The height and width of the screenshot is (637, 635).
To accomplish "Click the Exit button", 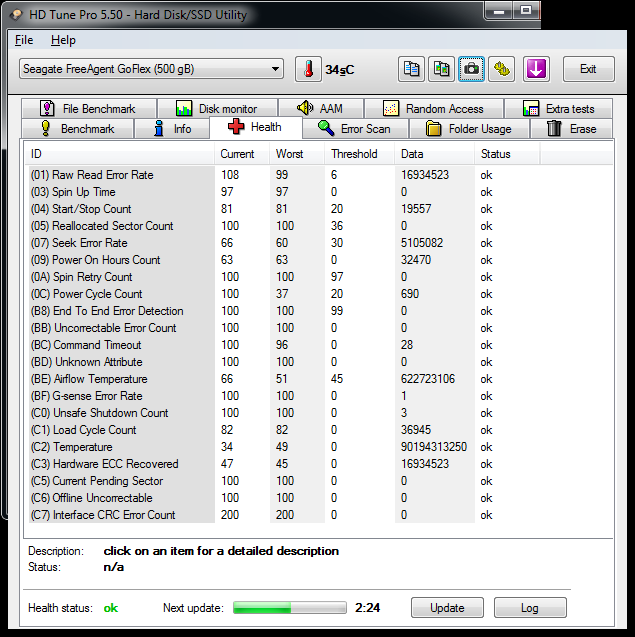I will (x=588, y=69).
